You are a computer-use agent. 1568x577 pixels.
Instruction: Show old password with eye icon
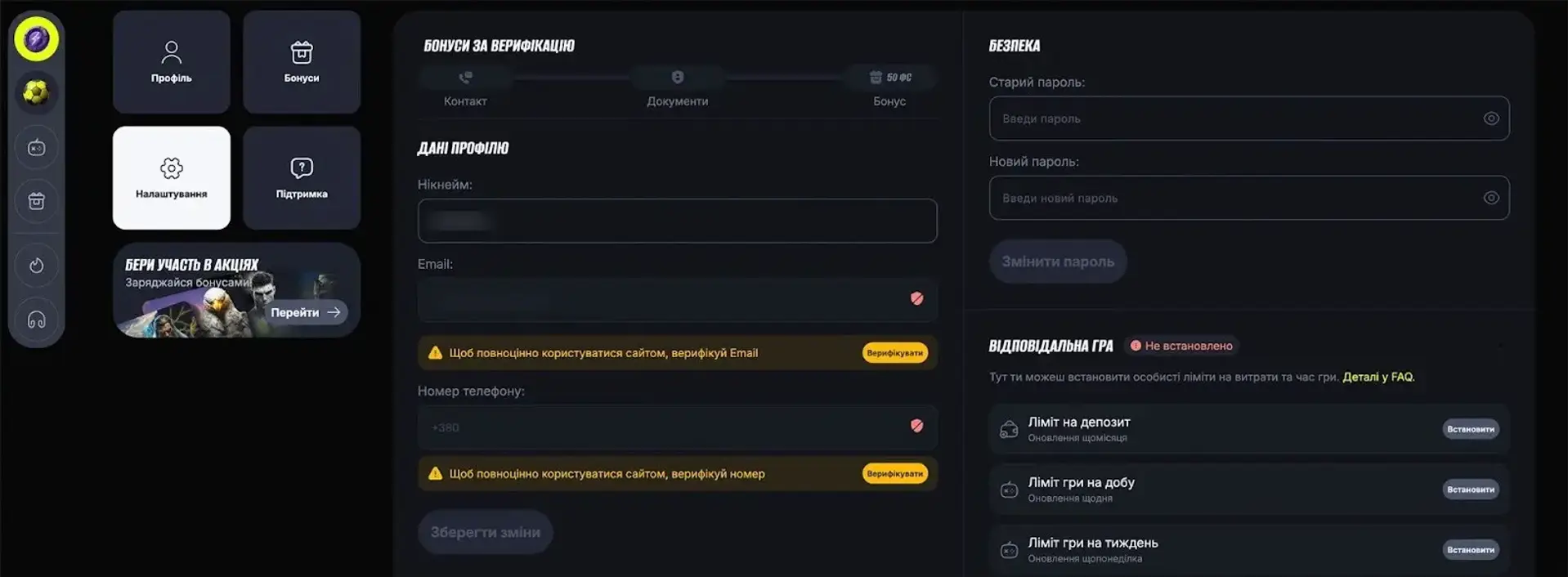(1491, 119)
